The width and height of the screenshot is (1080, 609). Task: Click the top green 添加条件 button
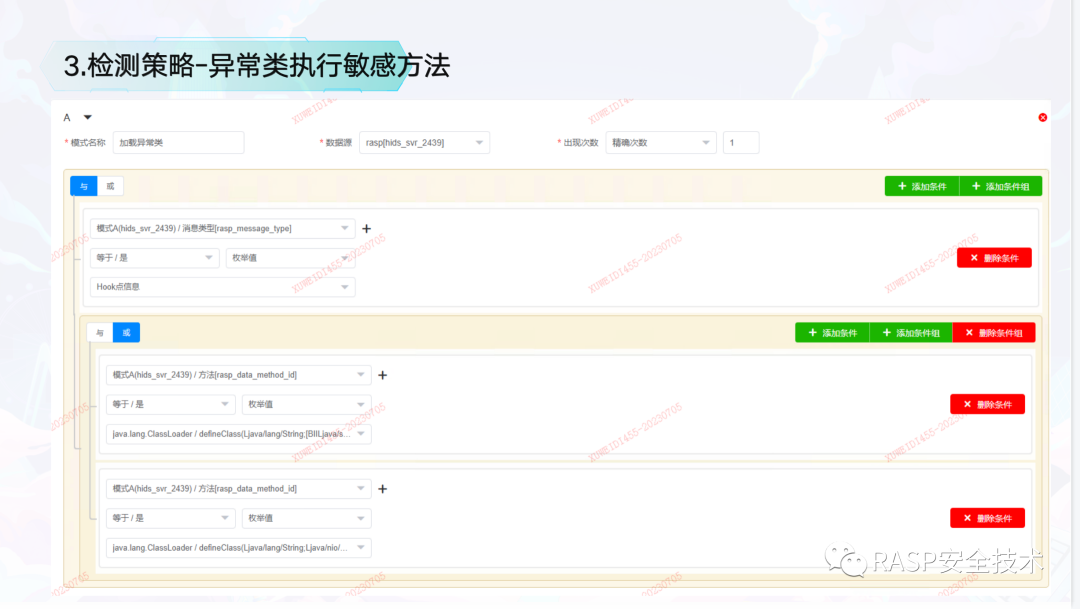tap(922, 187)
